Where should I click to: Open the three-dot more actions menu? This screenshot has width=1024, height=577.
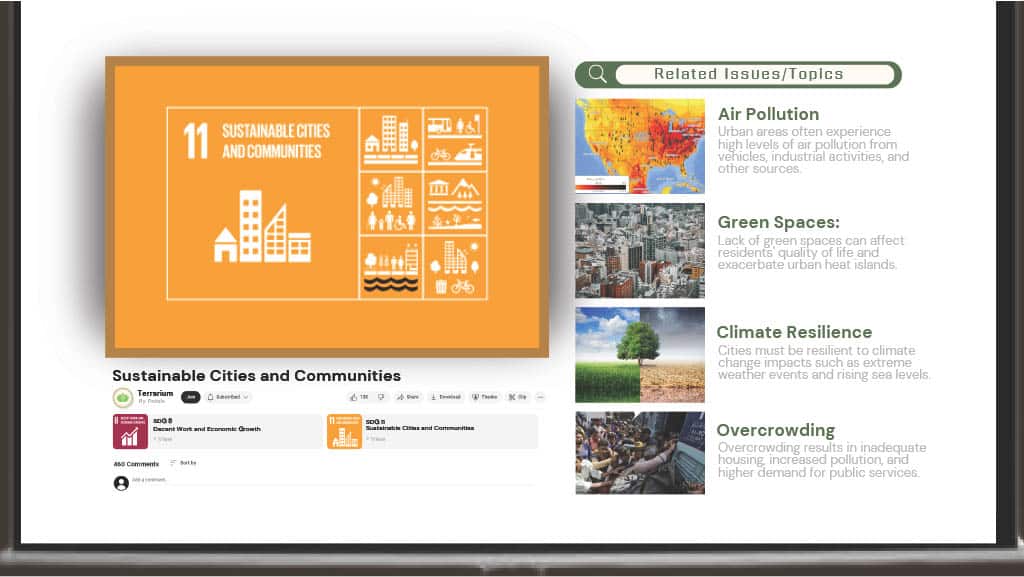coord(540,397)
